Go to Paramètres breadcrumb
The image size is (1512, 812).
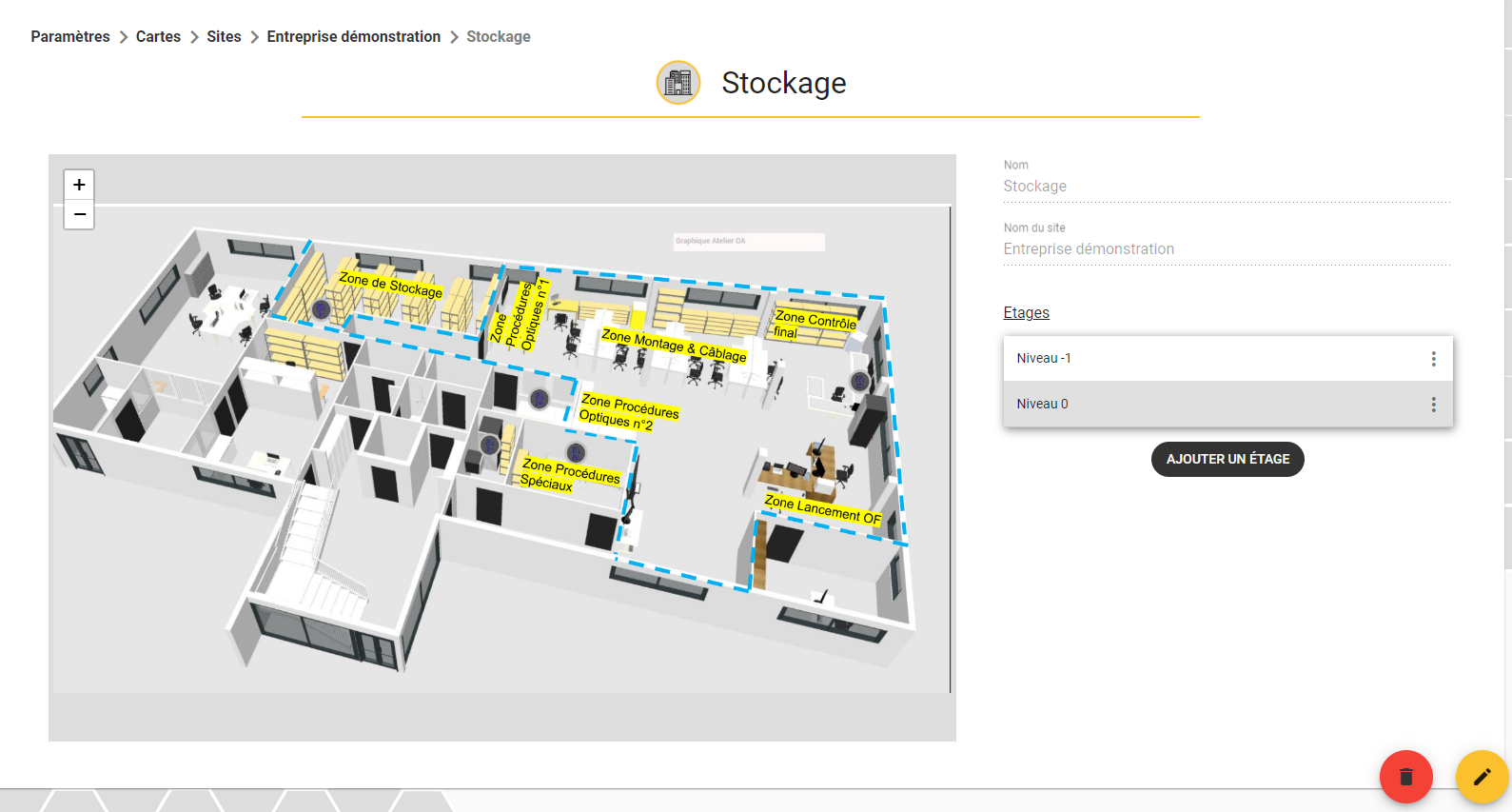tap(70, 36)
